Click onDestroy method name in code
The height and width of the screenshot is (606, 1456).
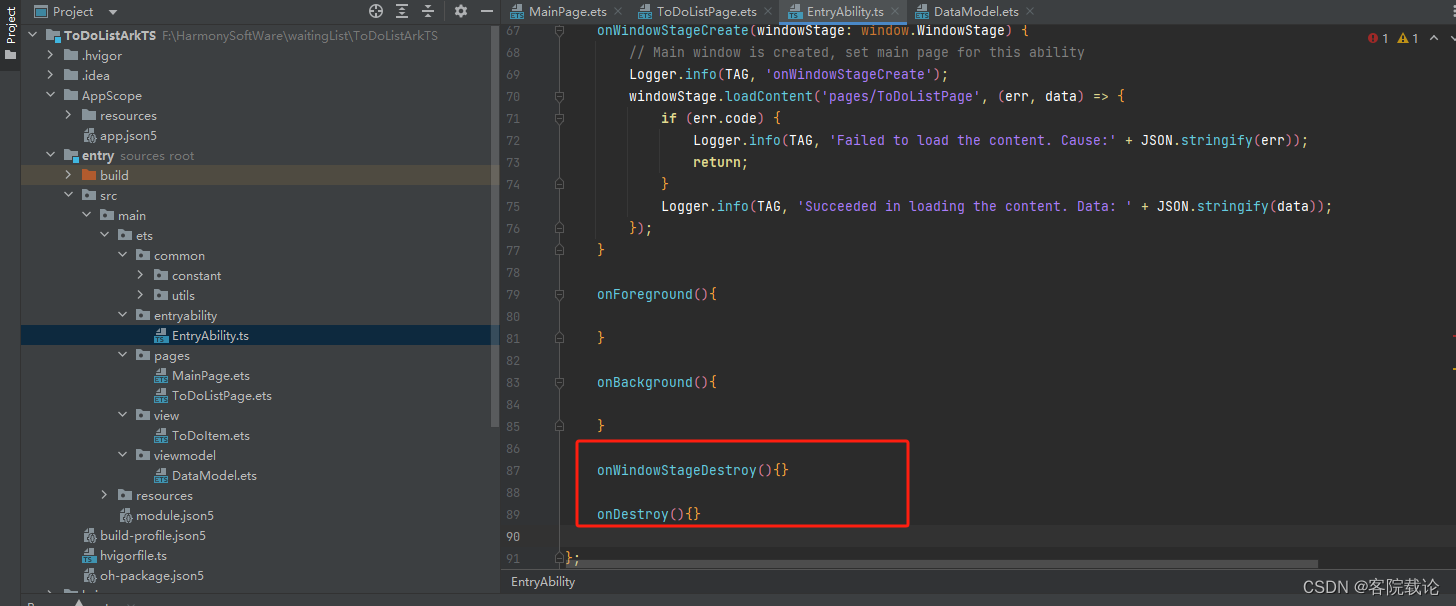633,514
